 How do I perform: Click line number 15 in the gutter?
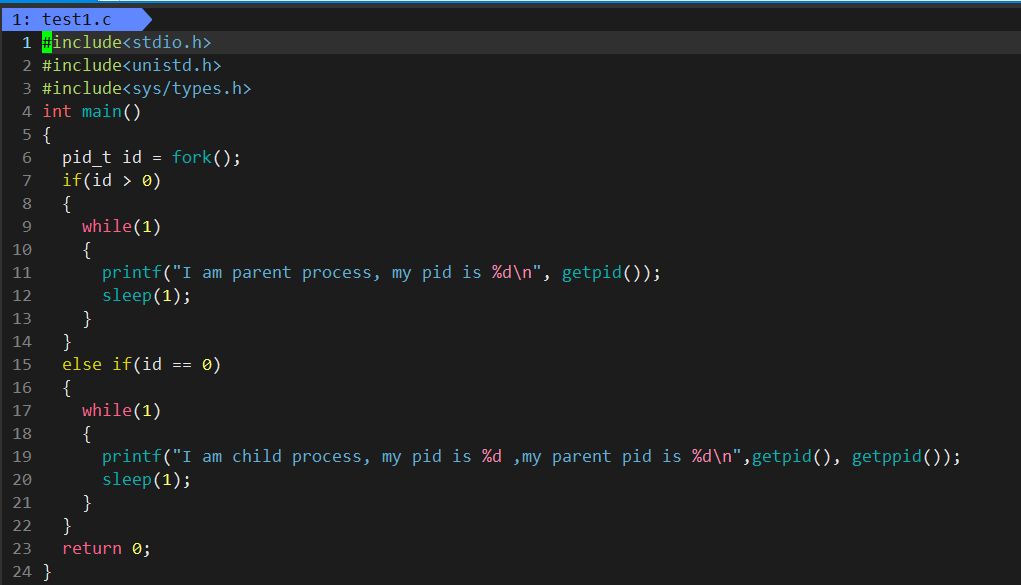pyautogui.click(x=23, y=365)
